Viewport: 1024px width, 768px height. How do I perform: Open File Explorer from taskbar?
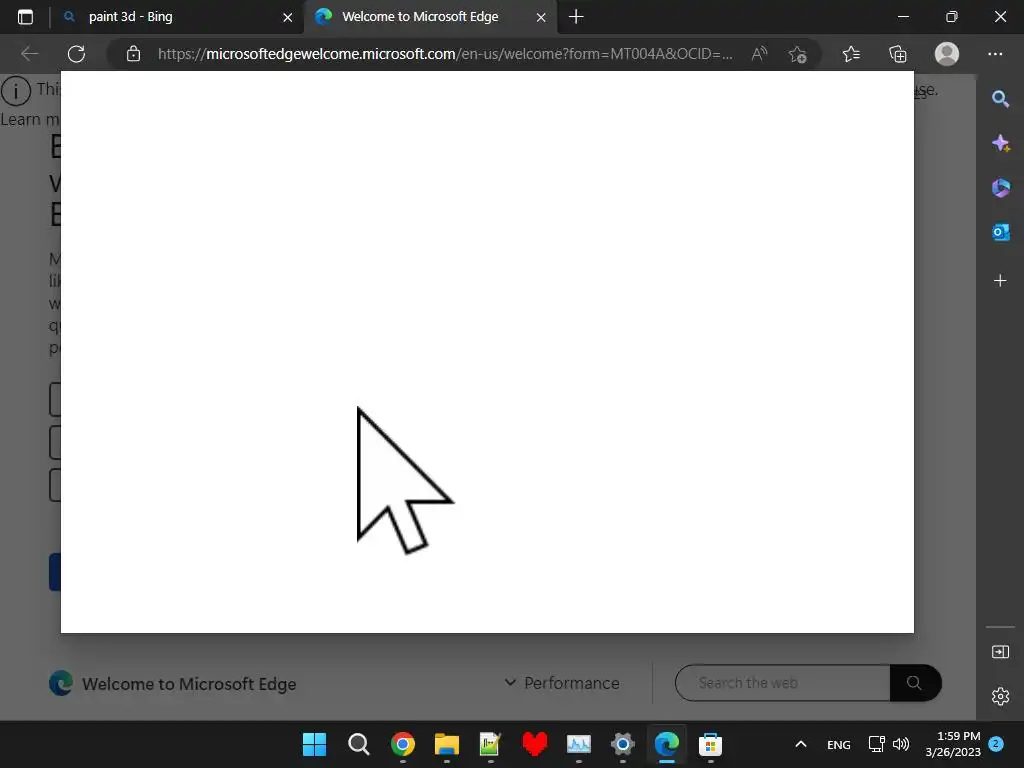447,744
